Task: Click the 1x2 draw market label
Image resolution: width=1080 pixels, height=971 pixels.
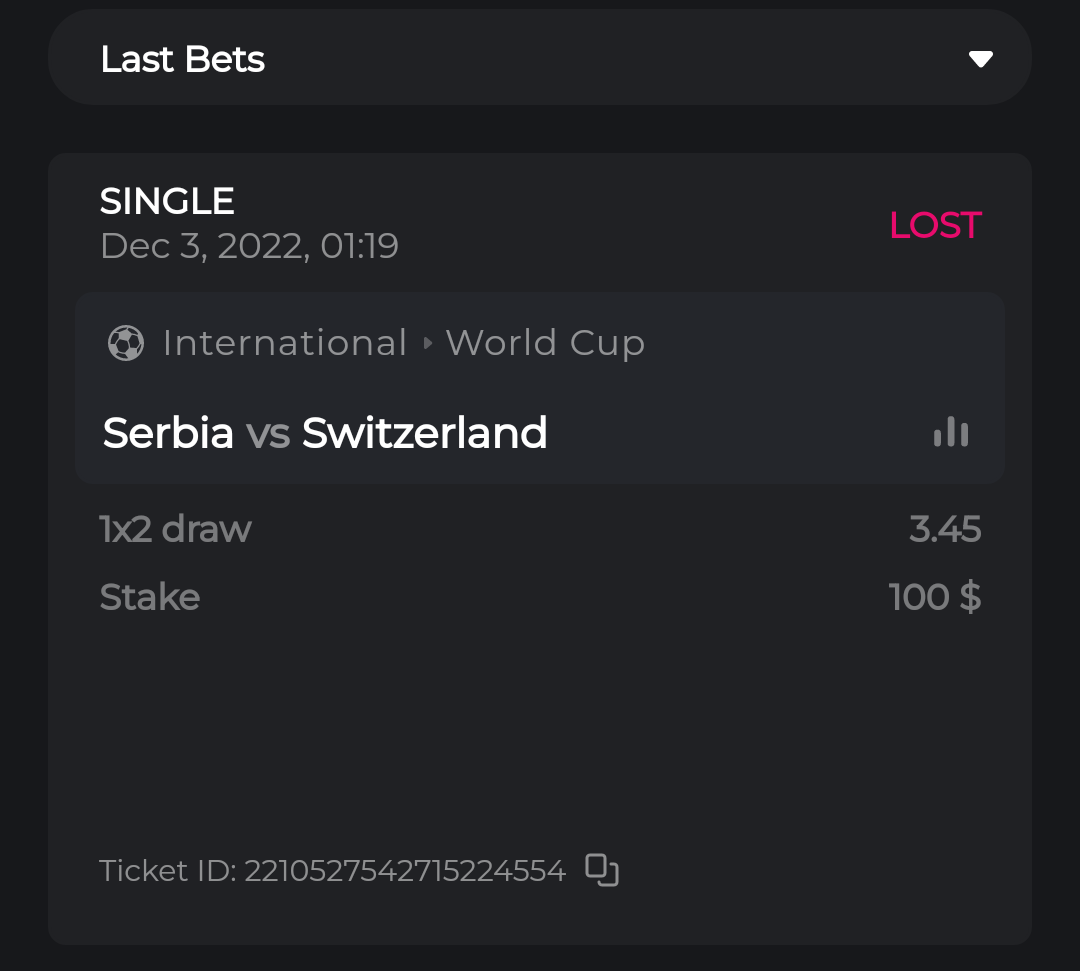Action: (x=175, y=529)
